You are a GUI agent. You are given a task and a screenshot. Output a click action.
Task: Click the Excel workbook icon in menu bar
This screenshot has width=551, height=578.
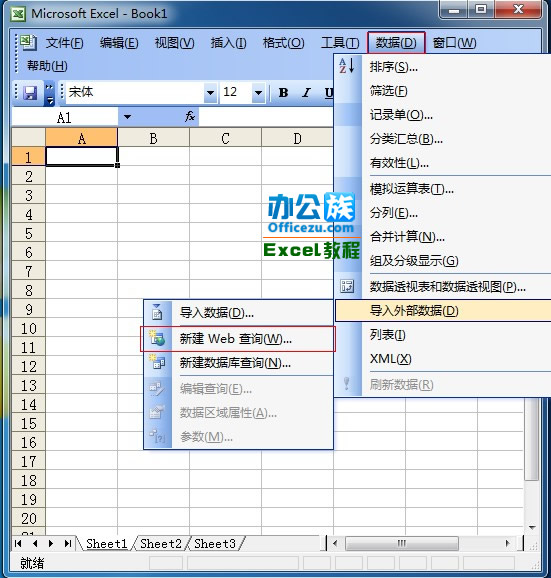28,42
